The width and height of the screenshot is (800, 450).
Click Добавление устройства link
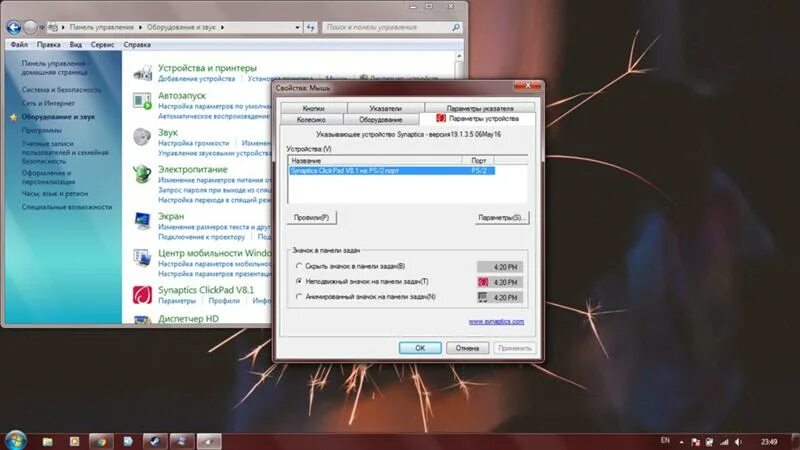pos(196,79)
